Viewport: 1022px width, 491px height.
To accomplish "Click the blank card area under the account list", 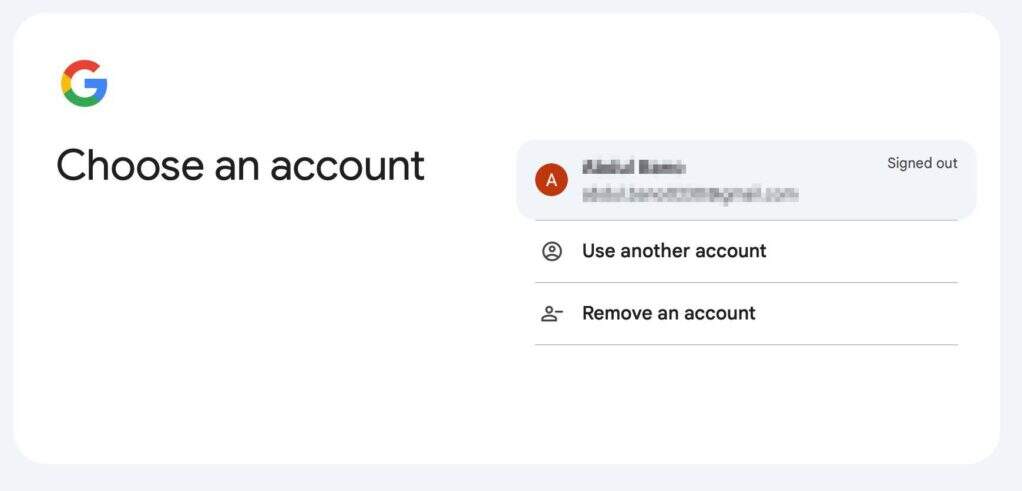I will coord(746,405).
